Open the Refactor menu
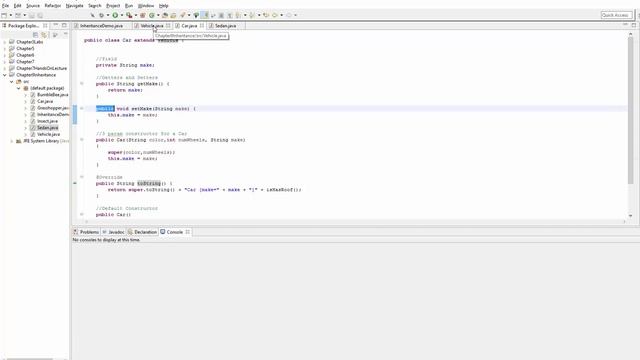The image size is (640, 360). click(53, 6)
